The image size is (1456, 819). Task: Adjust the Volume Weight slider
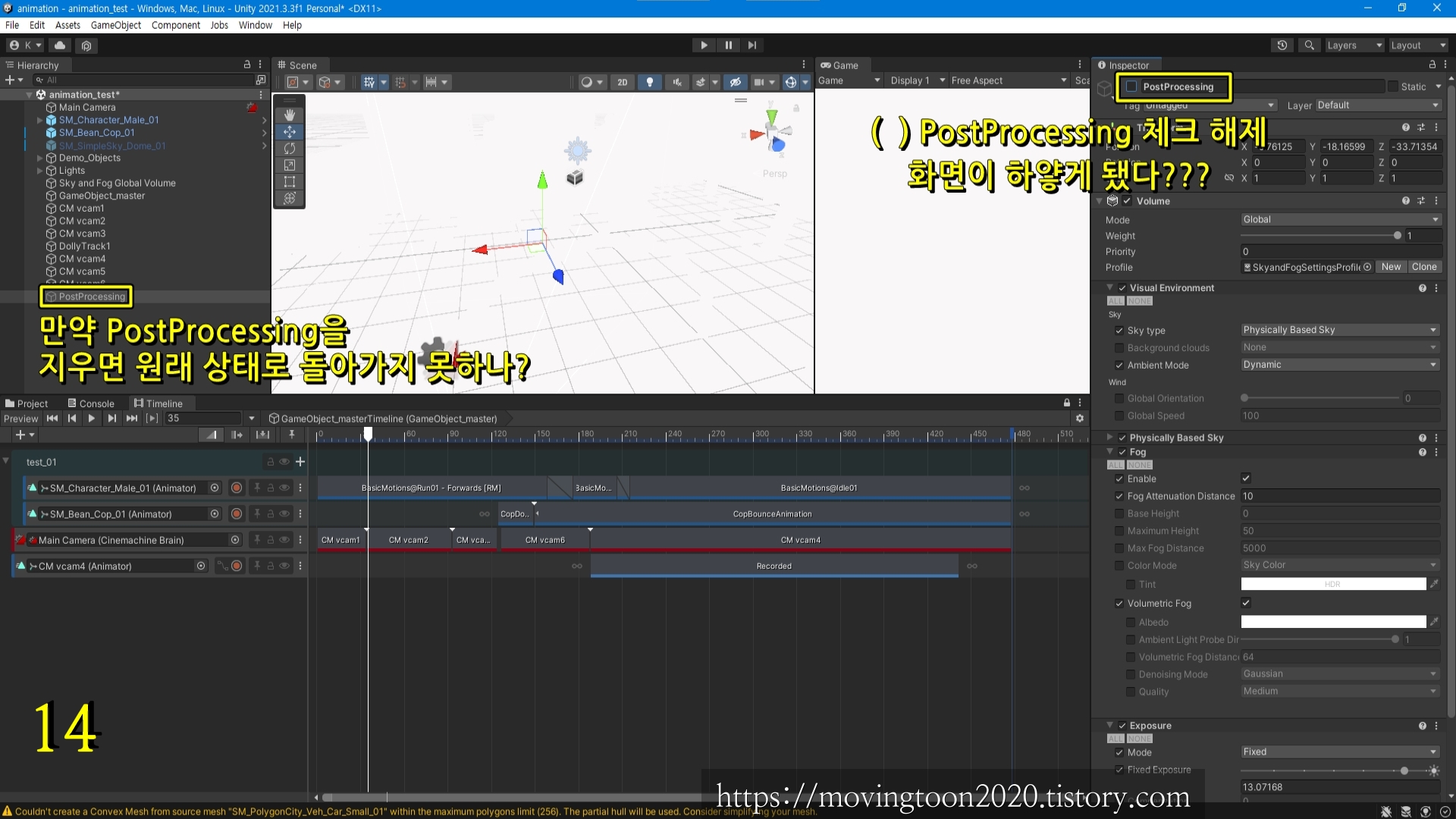(1321, 236)
